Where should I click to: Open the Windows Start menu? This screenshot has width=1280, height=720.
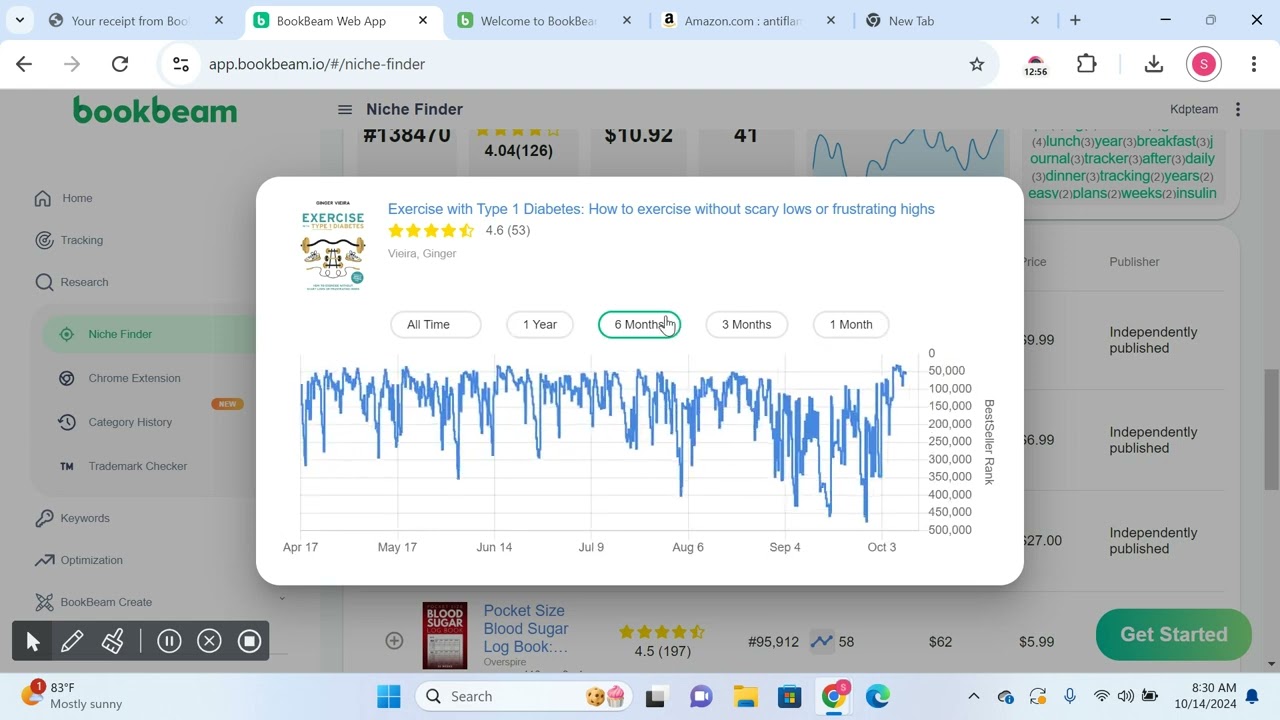point(389,696)
